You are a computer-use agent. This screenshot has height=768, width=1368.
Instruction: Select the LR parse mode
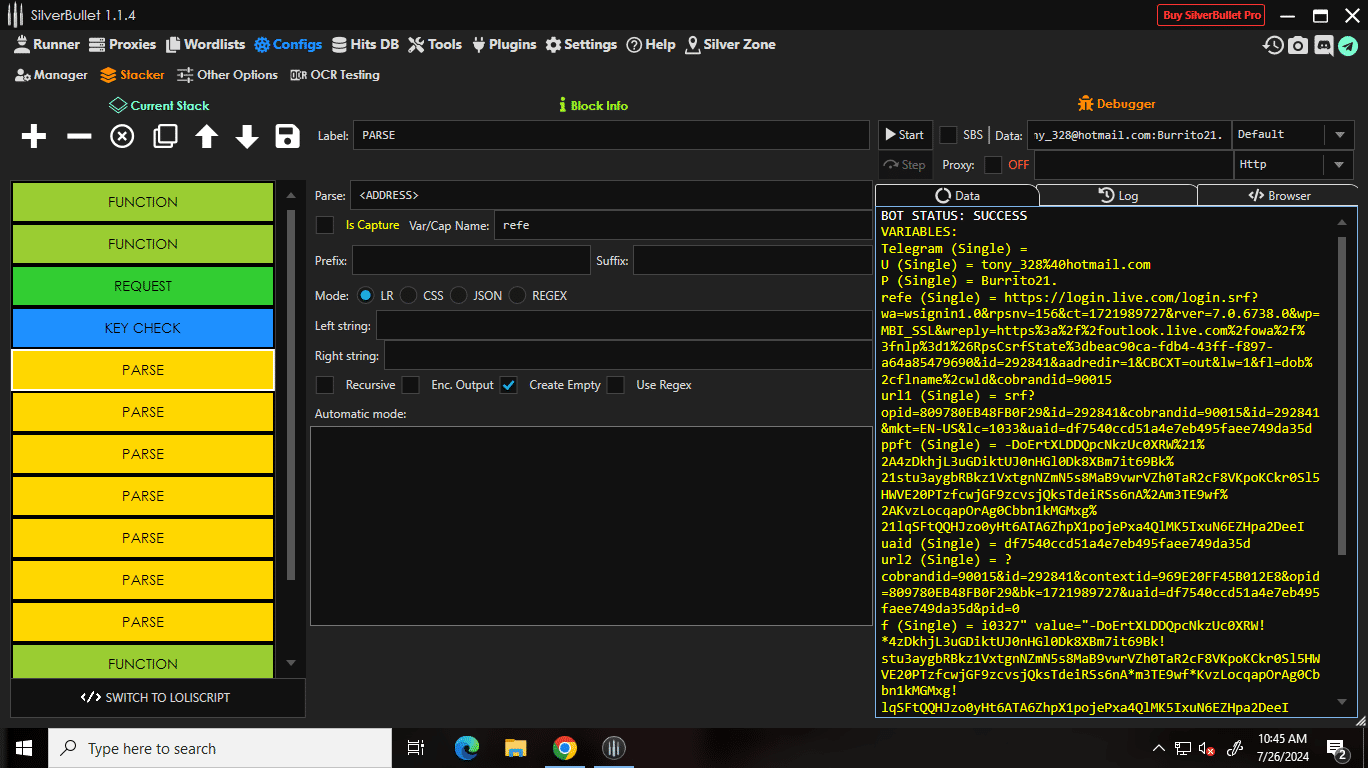365,296
